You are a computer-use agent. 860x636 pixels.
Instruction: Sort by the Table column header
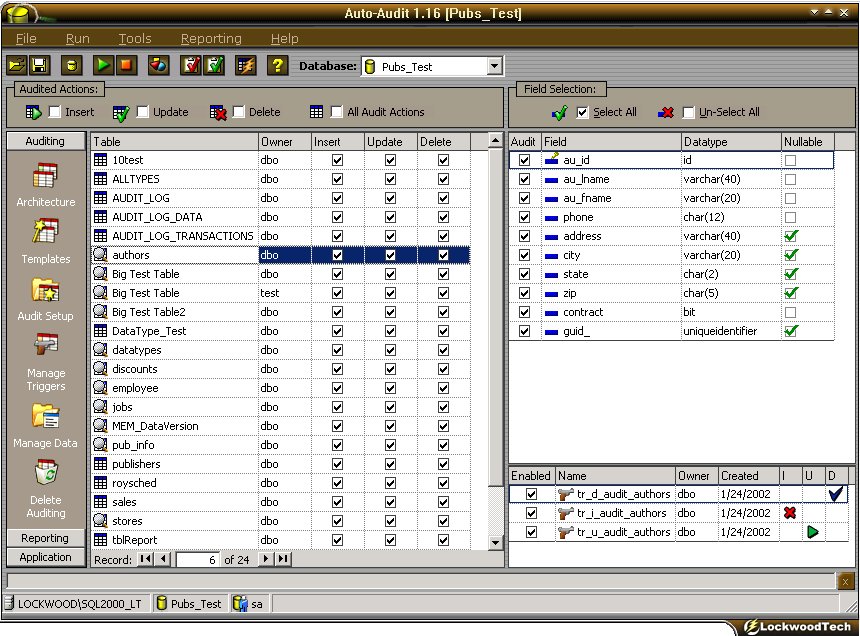click(x=174, y=141)
